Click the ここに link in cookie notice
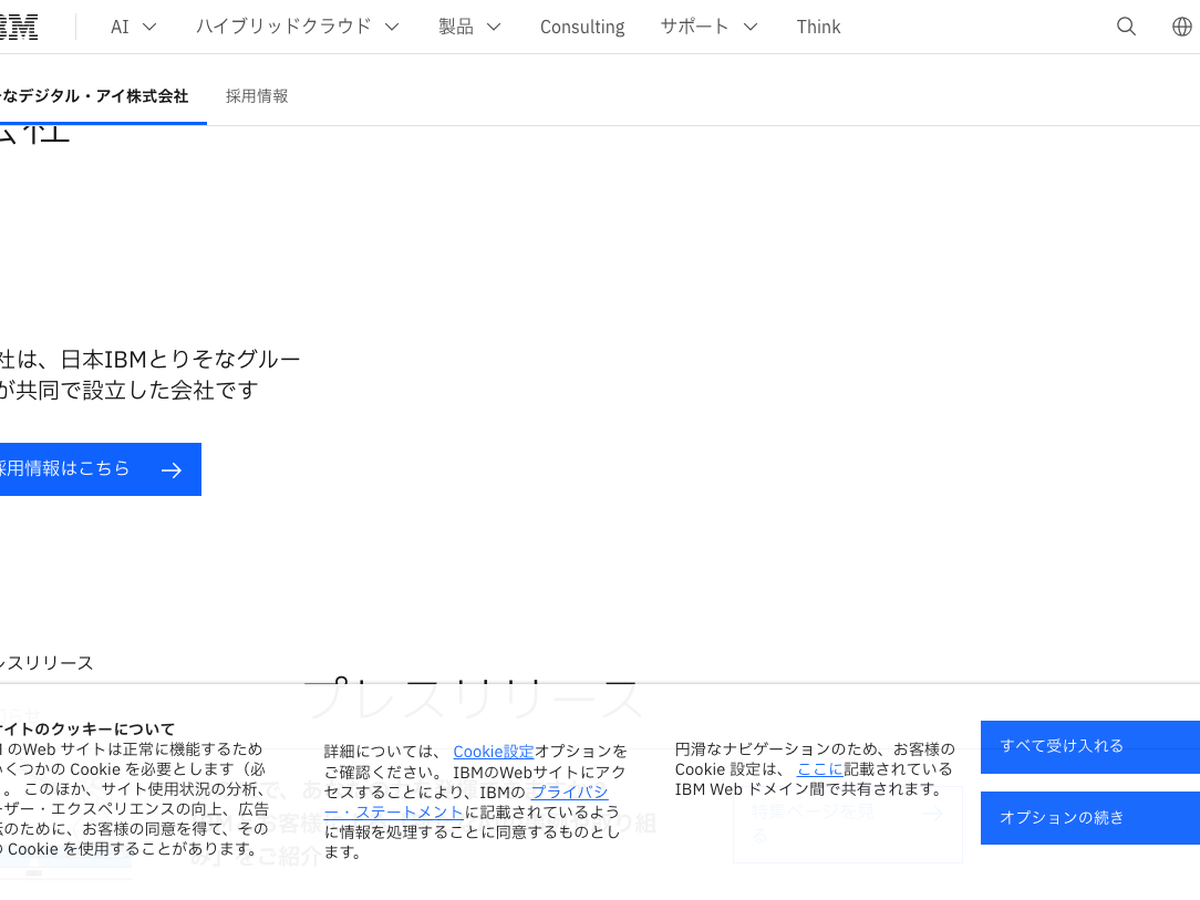 pos(819,769)
